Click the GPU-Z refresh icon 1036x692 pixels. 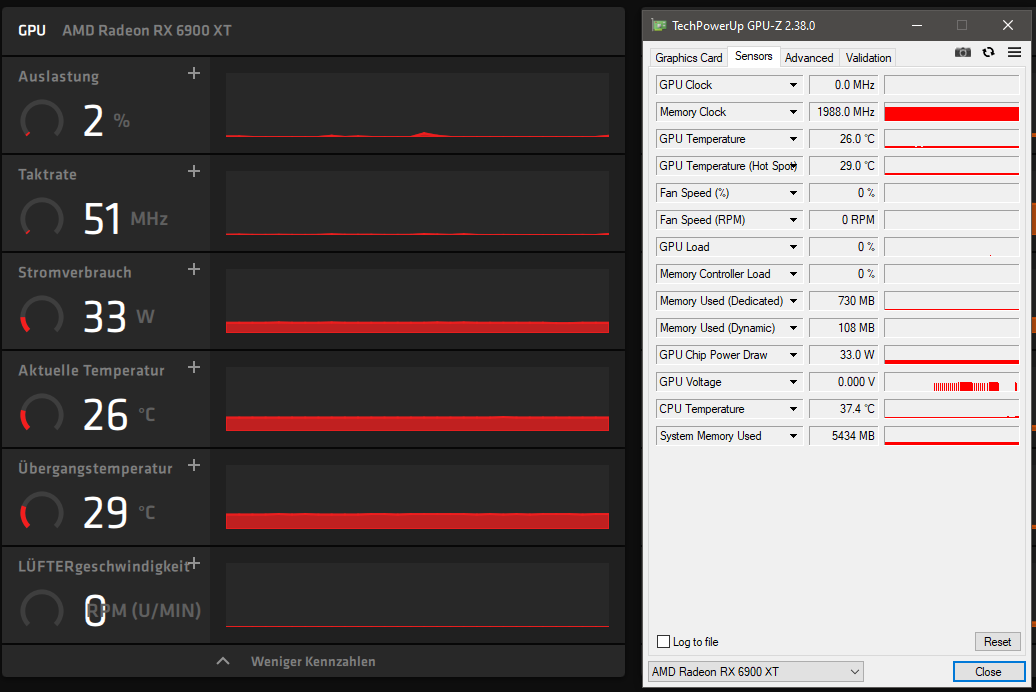(988, 52)
